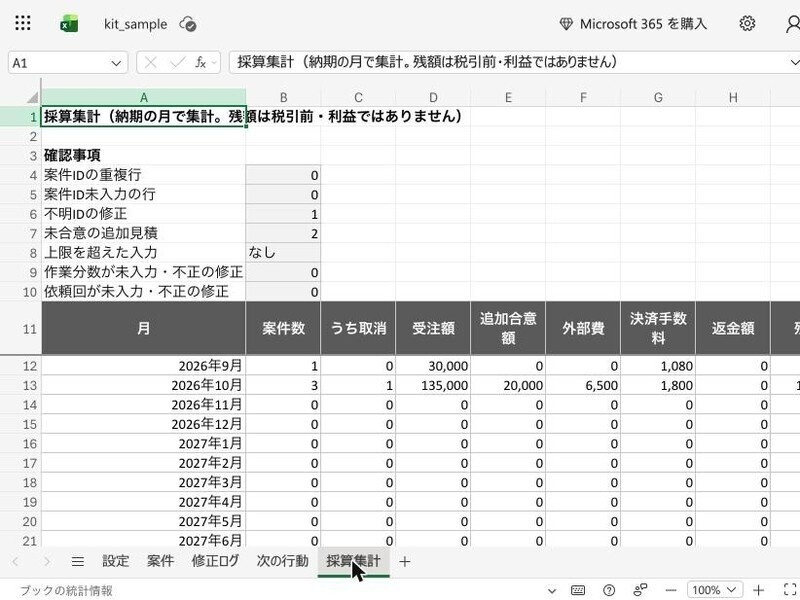Open the settings gear
The width and height of the screenshot is (800, 600).
[x=747, y=23]
